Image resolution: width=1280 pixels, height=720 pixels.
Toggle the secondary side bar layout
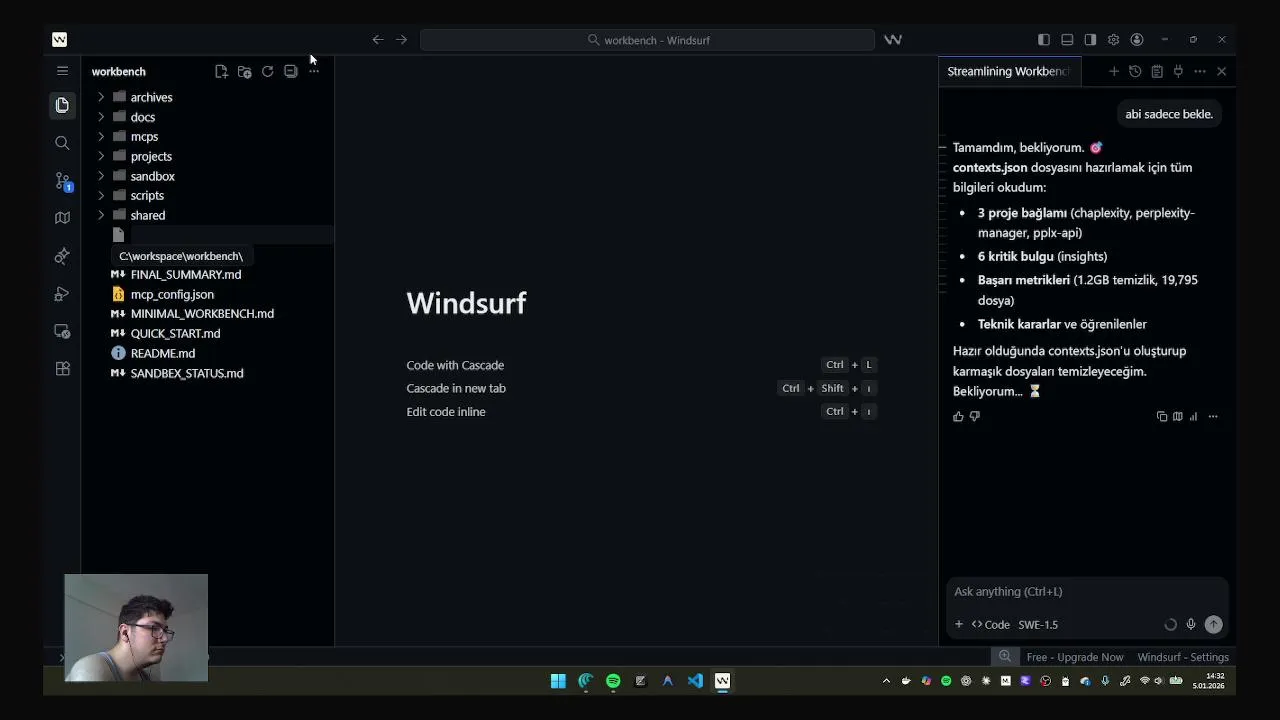1090,40
